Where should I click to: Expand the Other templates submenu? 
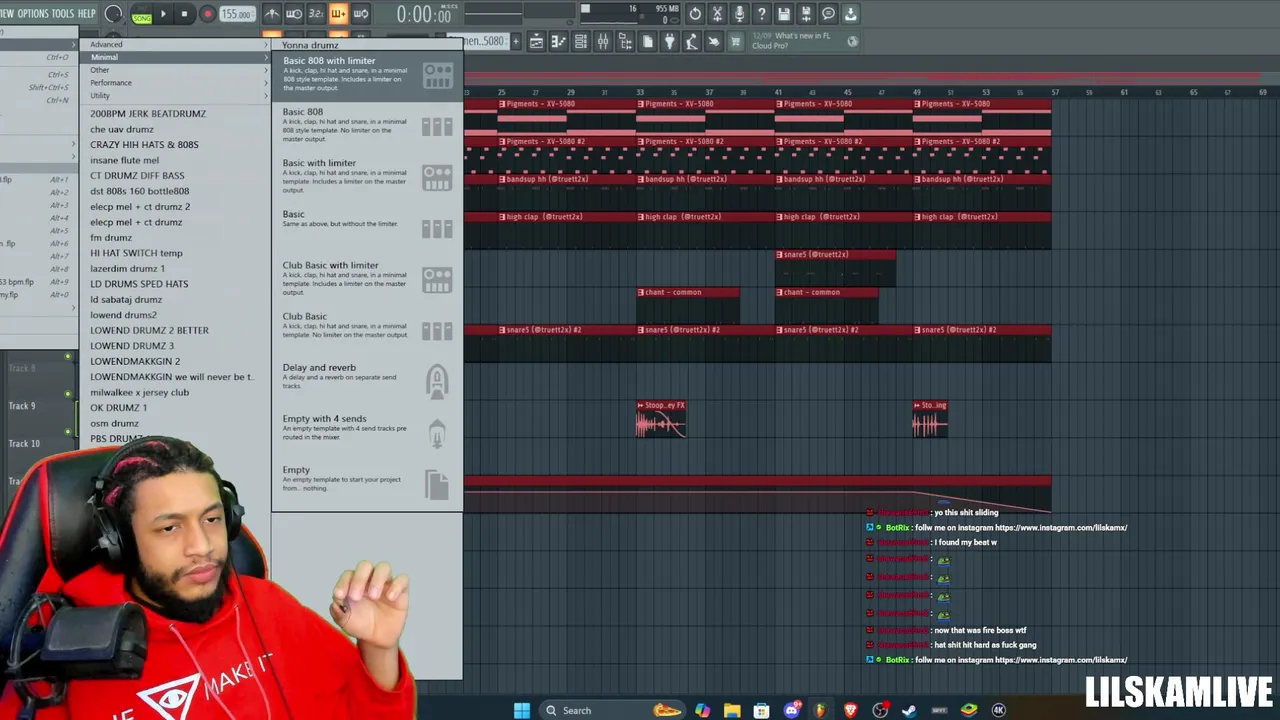[x=175, y=70]
